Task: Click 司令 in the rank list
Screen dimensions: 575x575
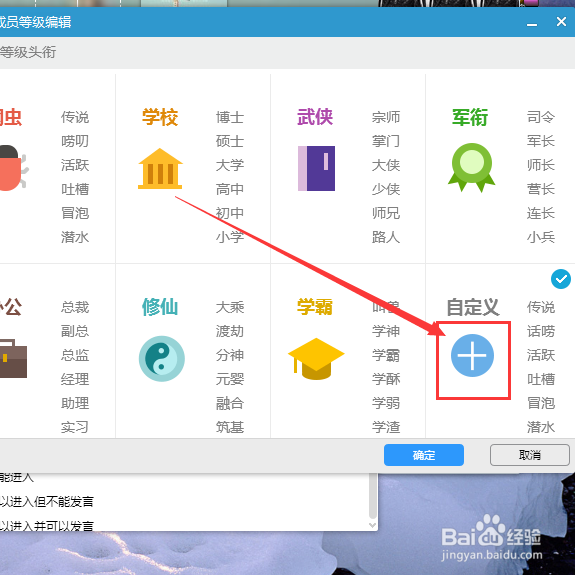Action: 541,117
